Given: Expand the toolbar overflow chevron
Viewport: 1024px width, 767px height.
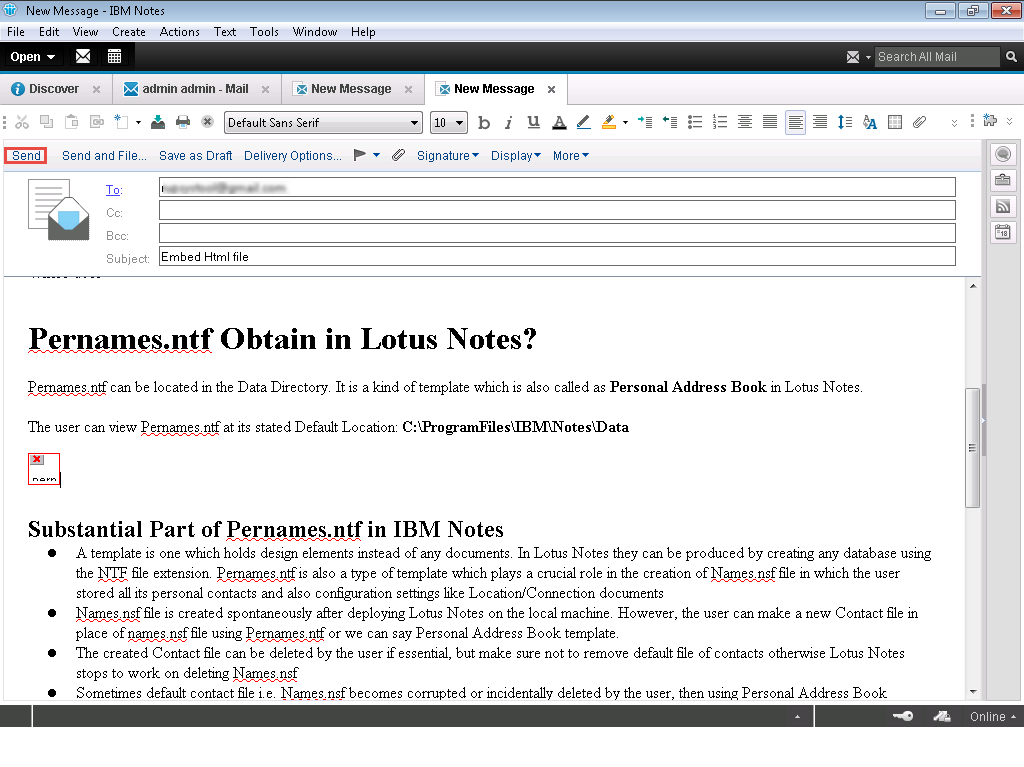Looking at the screenshot, I should click(954, 123).
